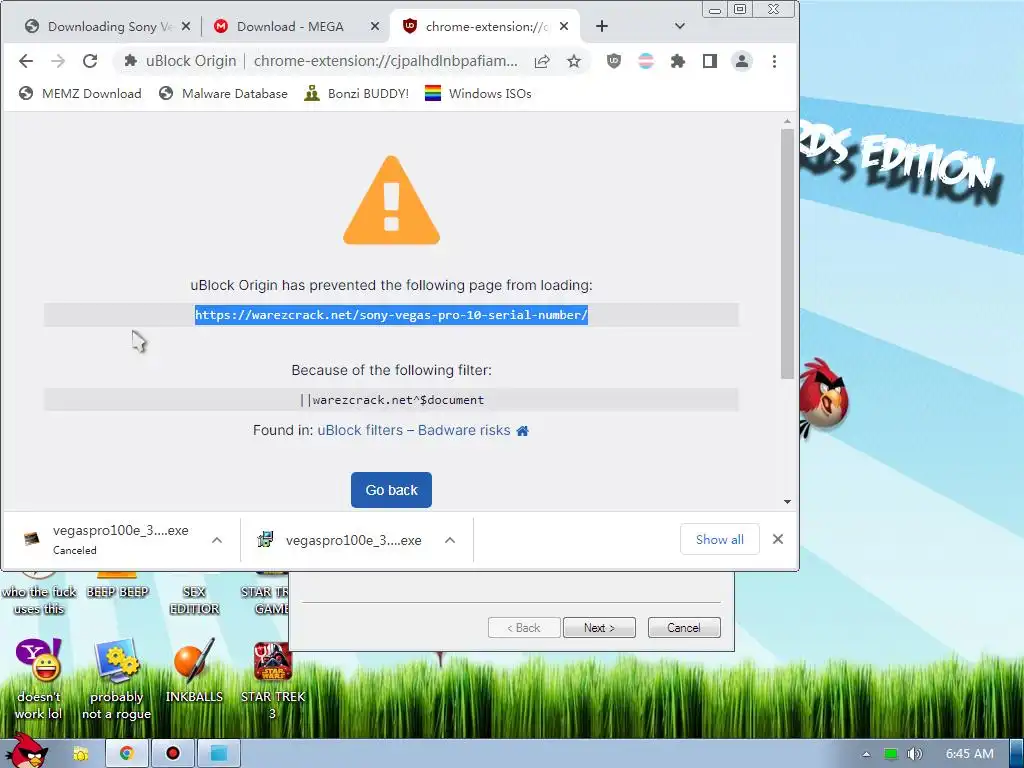Open the STAR TREK 3 desktop icon

(273, 679)
